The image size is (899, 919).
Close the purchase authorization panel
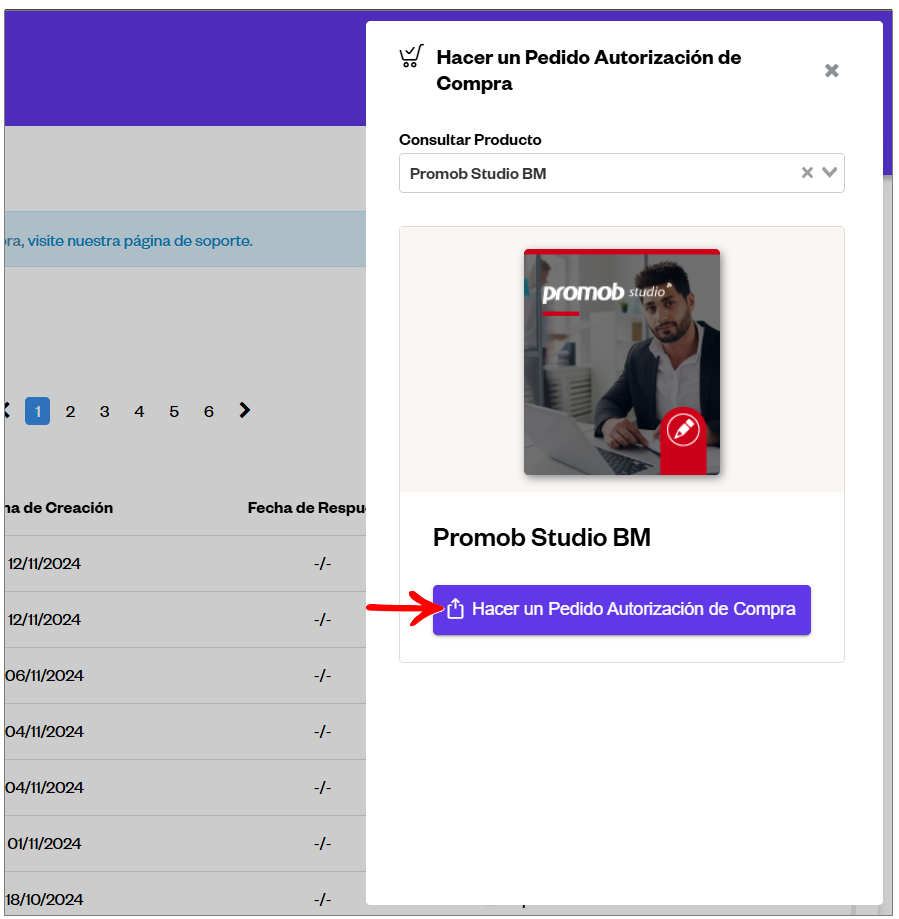coord(831,70)
